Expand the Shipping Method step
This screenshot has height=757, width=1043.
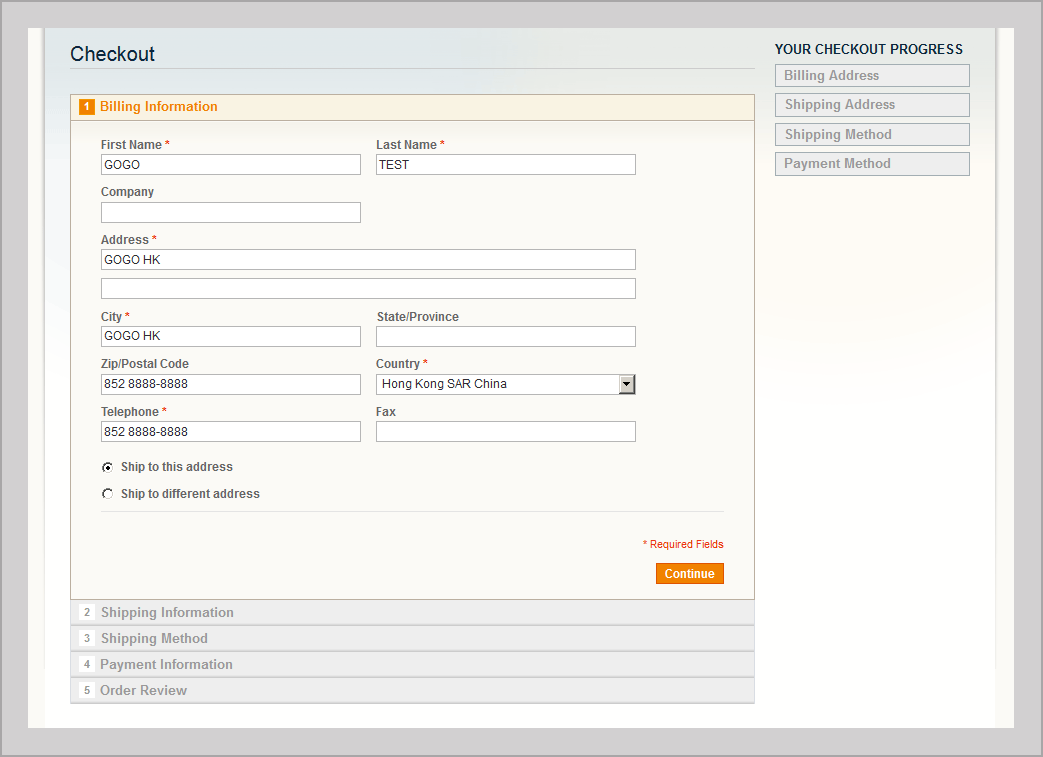coord(154,638)
